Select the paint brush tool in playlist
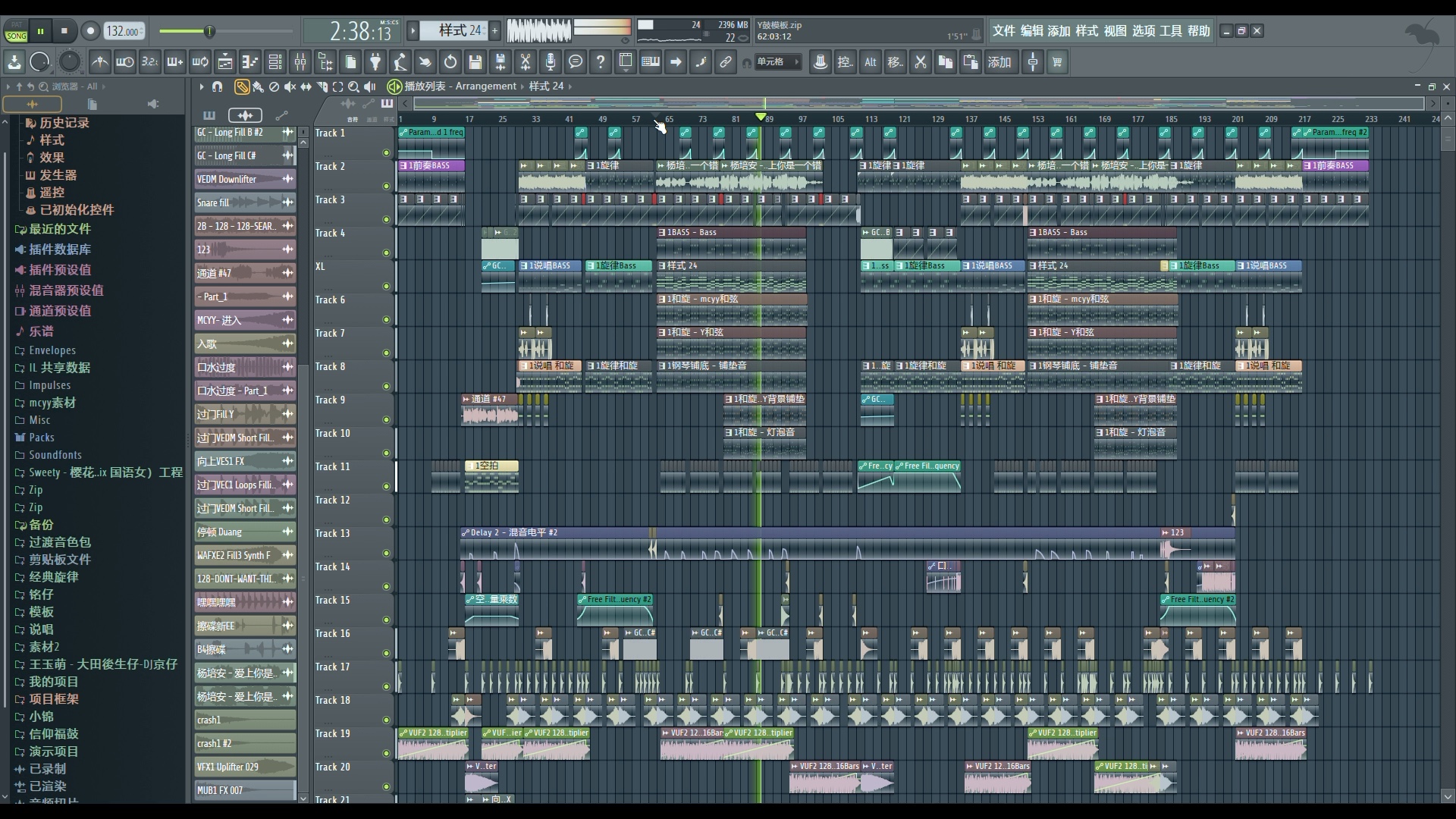 point(259,87)
